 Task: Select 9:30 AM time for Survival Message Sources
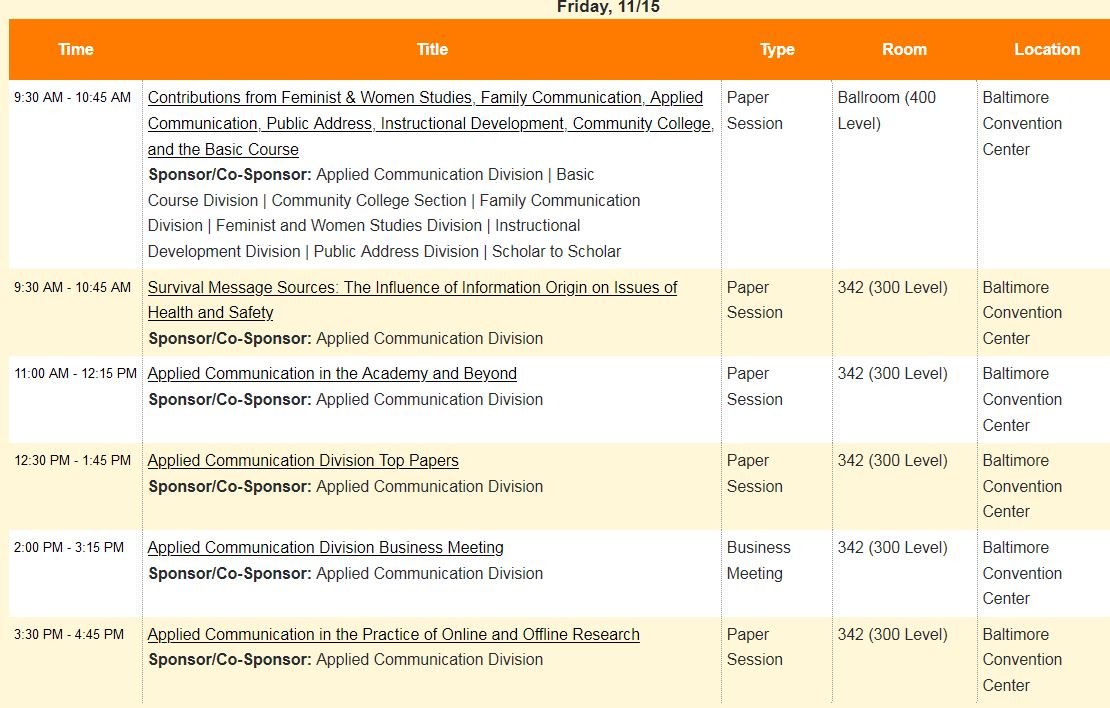click(x=72, y=288)
